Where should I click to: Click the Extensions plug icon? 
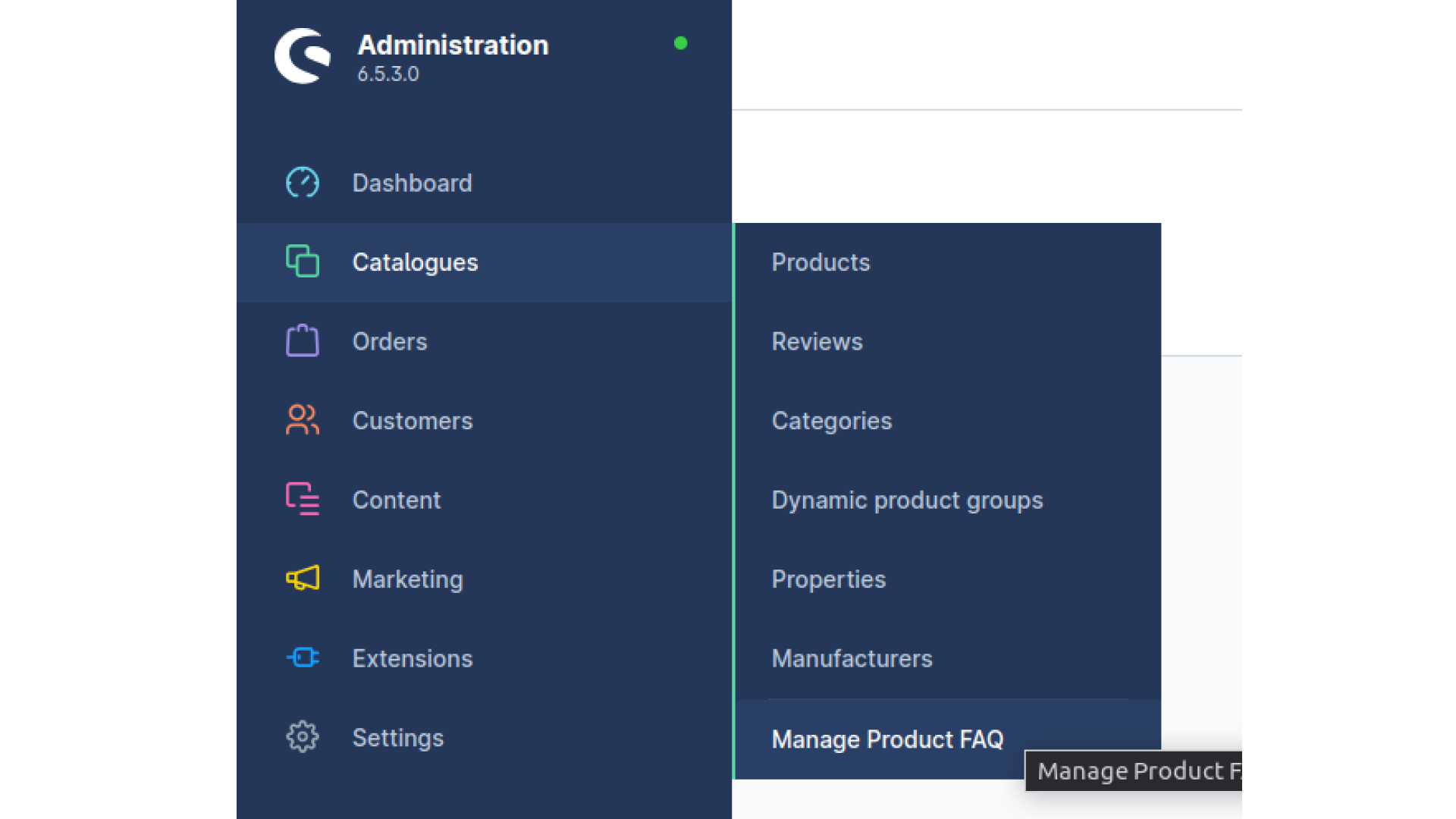pos(303,657)
